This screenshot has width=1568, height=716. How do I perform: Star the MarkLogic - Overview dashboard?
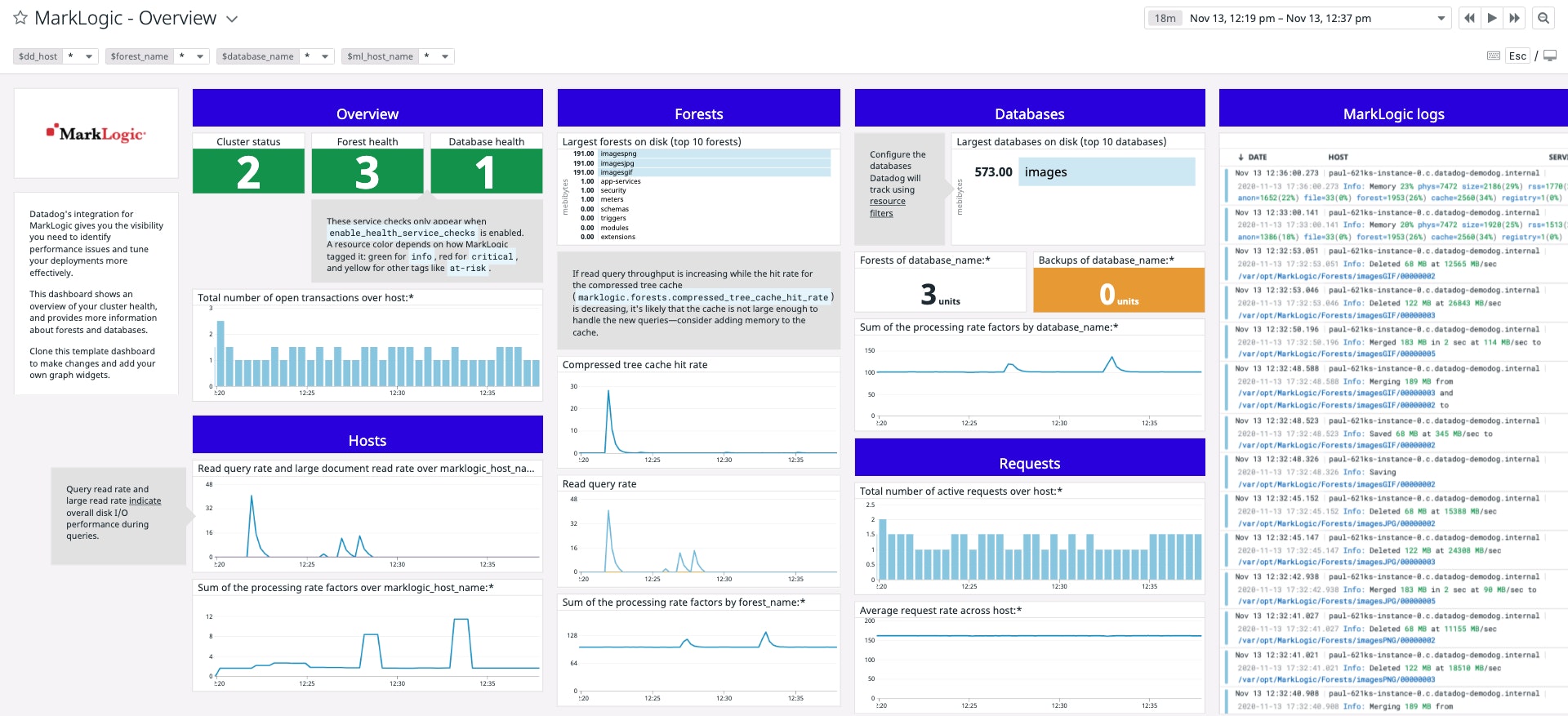20,18
